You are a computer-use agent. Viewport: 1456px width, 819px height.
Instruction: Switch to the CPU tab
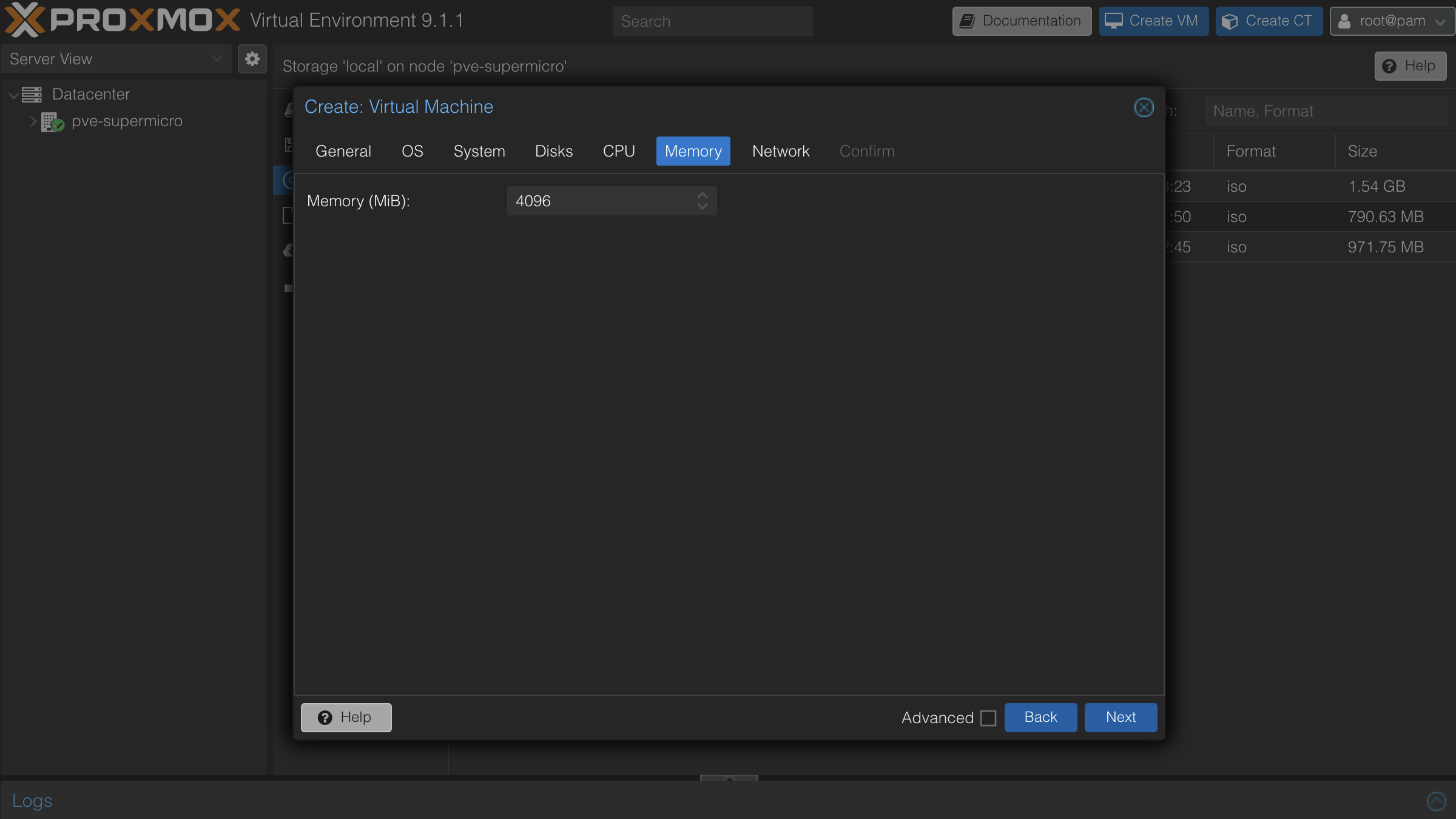coord(619,151)
